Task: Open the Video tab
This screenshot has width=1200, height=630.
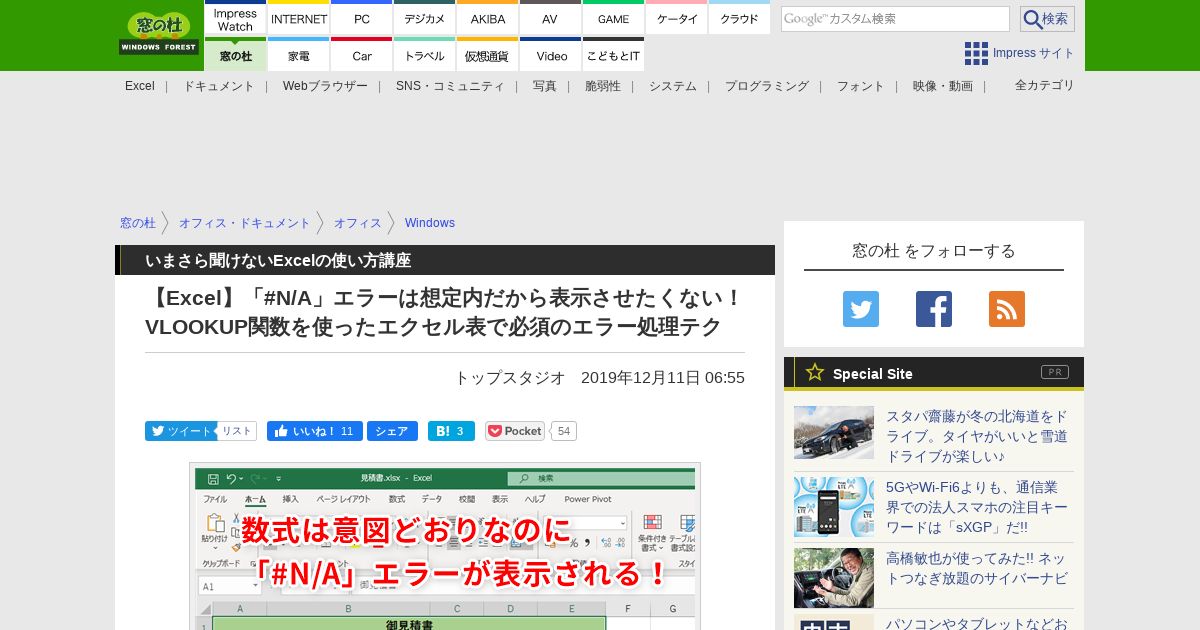Action: (x=551, y=55)
